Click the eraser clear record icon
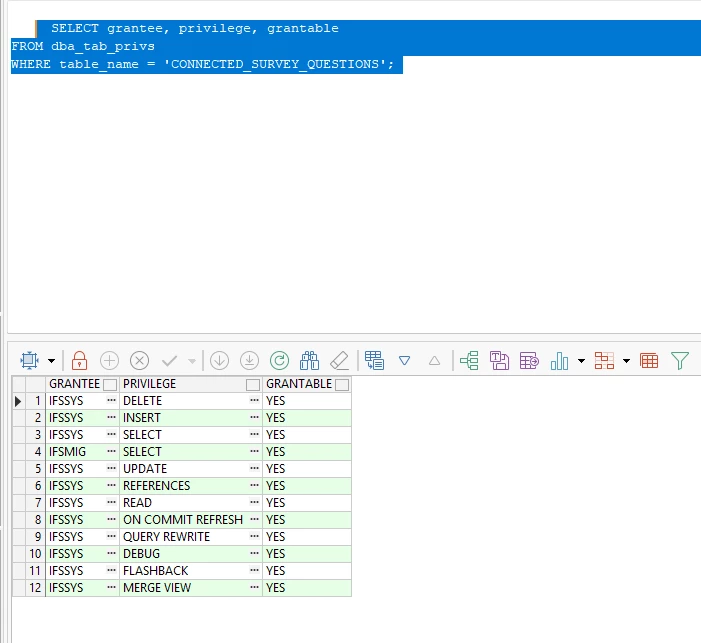The height and width of the screenshot is (643, 701). tap(339, 360)
